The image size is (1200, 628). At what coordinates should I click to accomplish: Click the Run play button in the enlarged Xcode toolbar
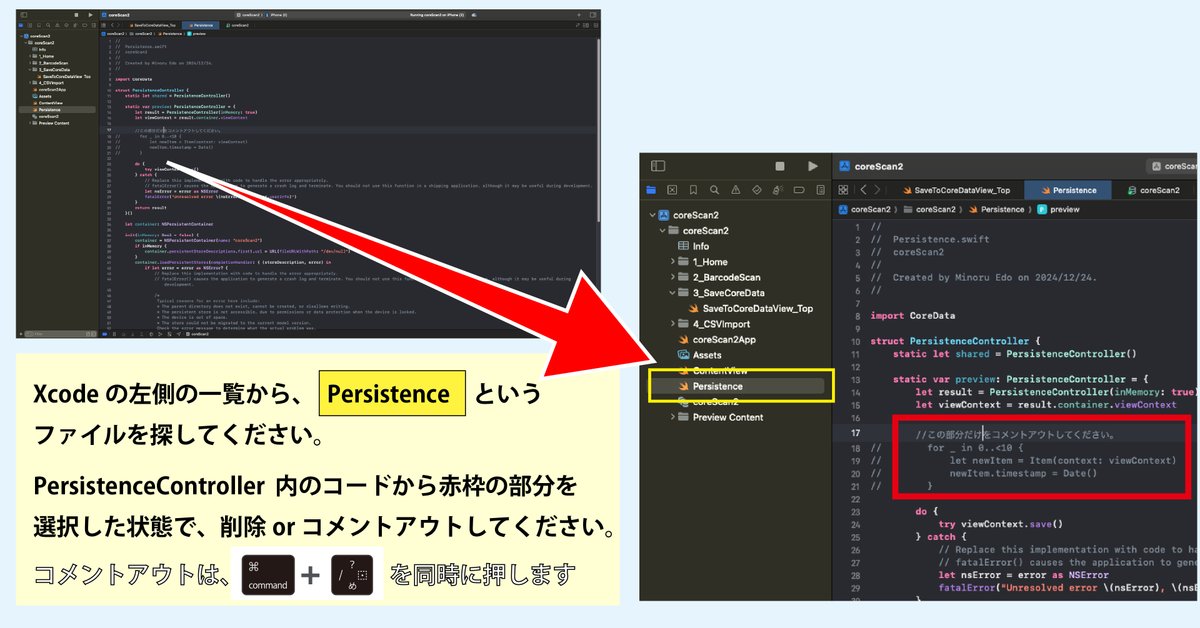coord(813,166)
